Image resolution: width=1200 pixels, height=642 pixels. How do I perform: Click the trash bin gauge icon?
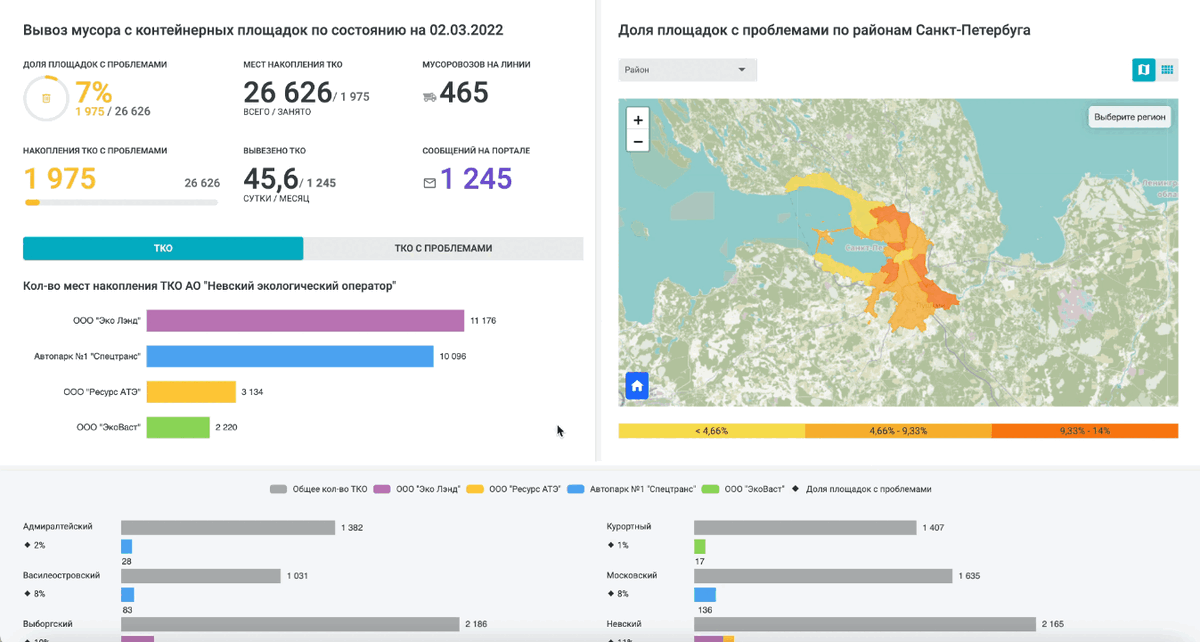[x=45, y=97]
